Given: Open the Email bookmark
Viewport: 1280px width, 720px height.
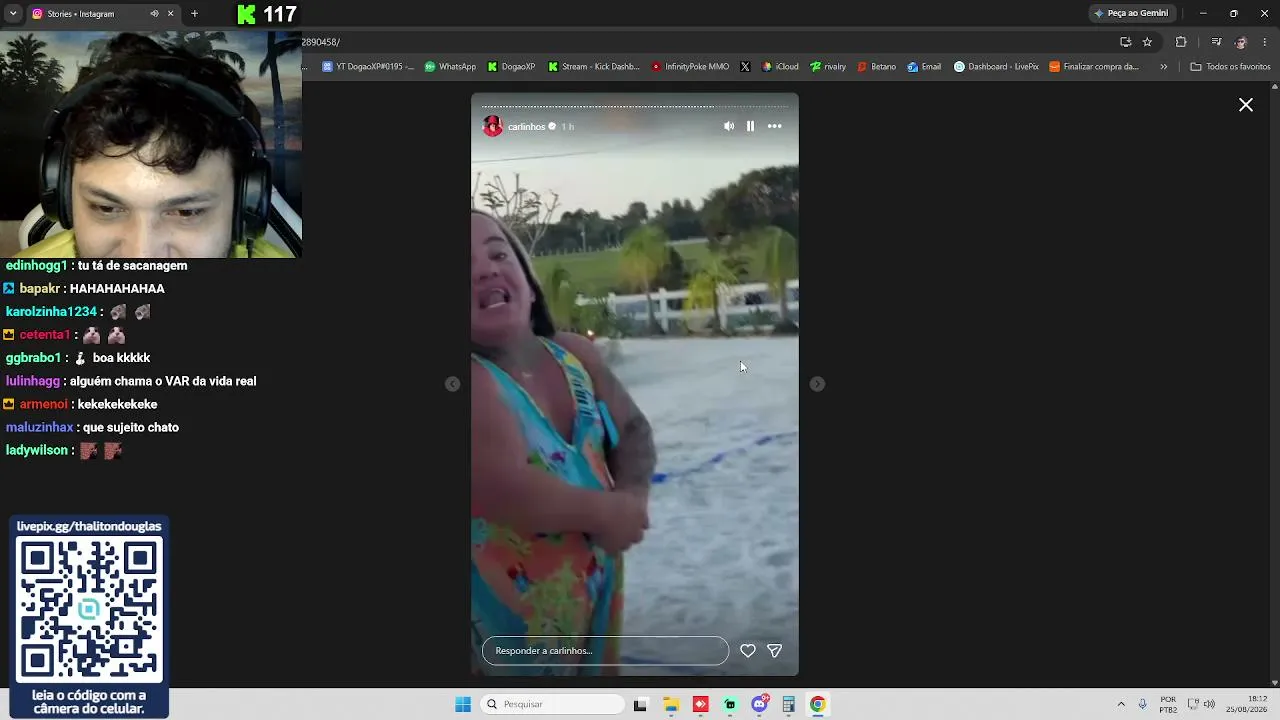Looking at the screenshot, I should pos(924,67).
